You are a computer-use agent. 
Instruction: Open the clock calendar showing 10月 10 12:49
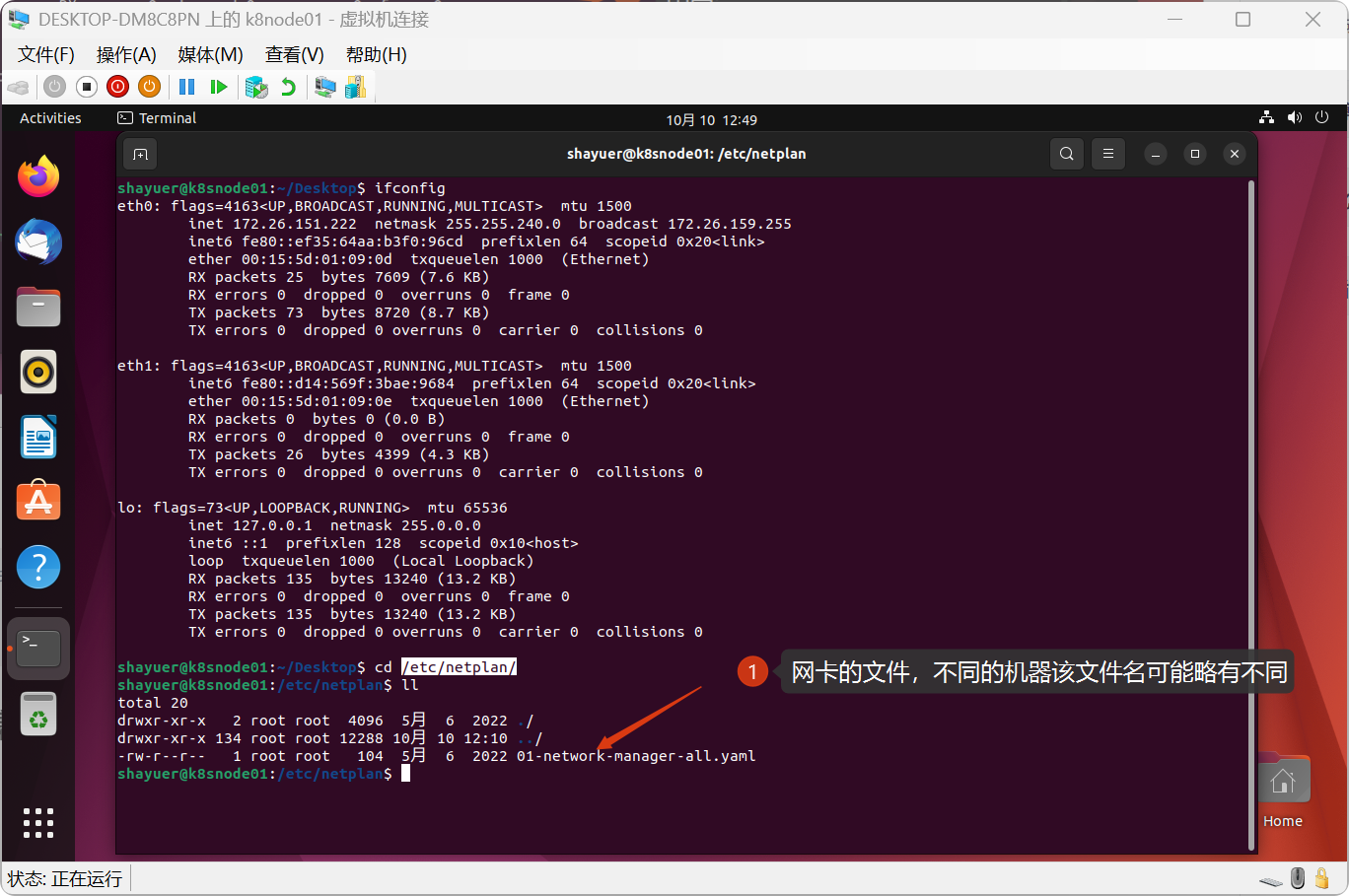pyautogui.click(x=711, y=119)
